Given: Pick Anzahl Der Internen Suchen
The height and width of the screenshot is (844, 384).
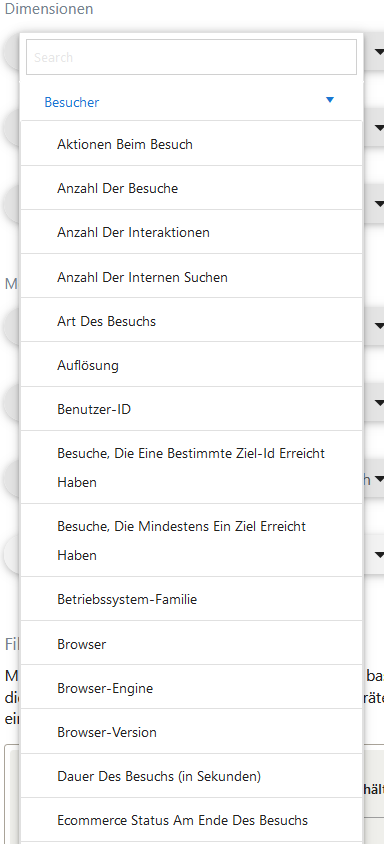Looking at the screenshot, I should pyautogui.click(x=191, y=277).
